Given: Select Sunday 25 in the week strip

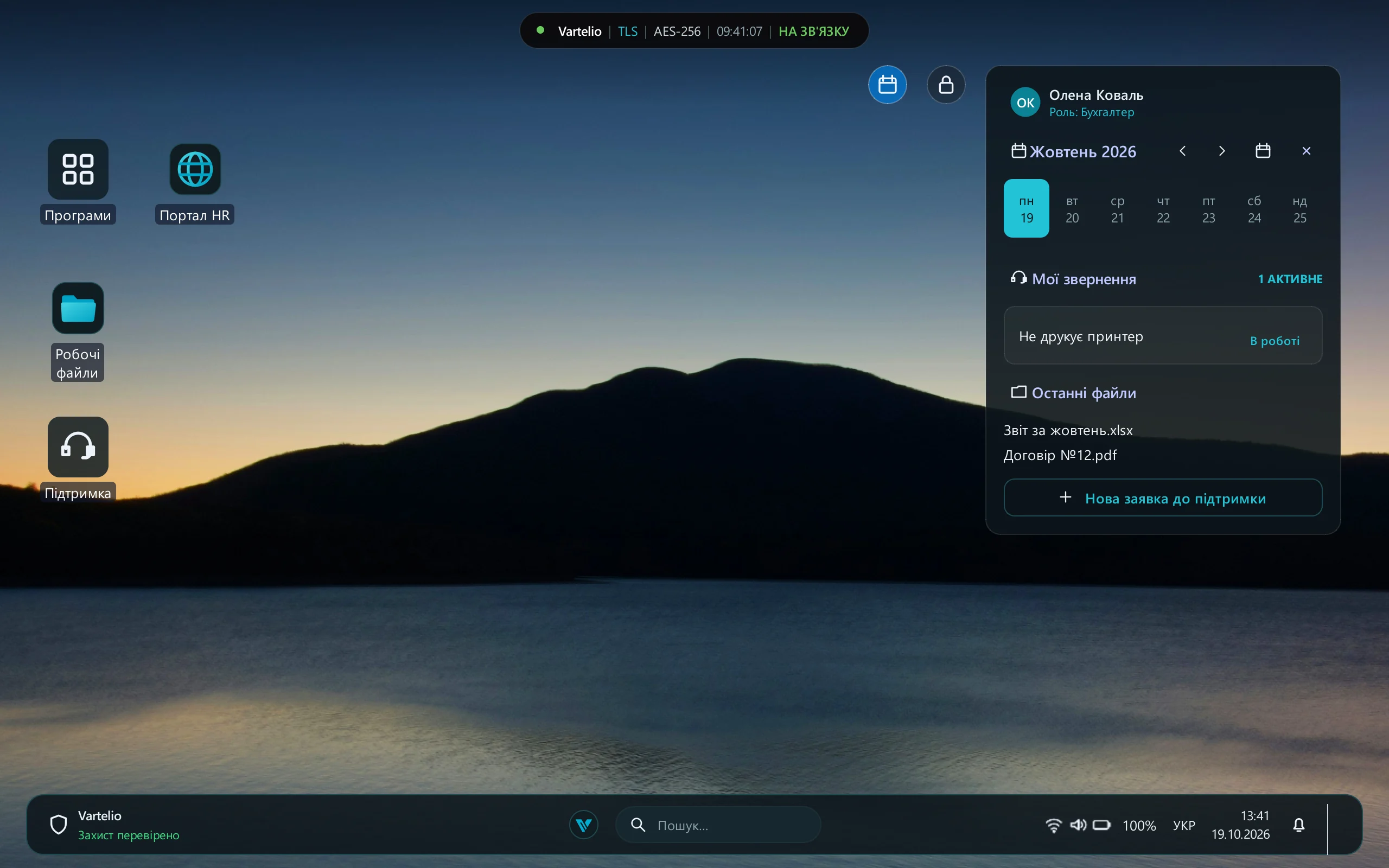Looking at the screenshot, I should [1299, 208].
